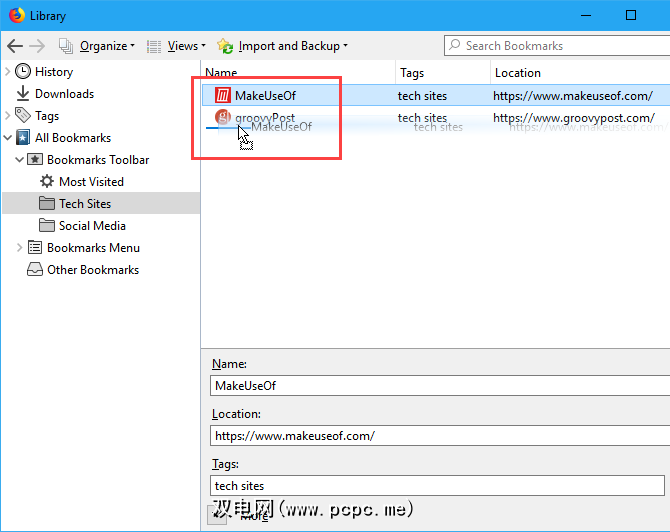Focus the Search Bookmarks field
The height and width of the screenshot is (532, 670).
point(557,46)
